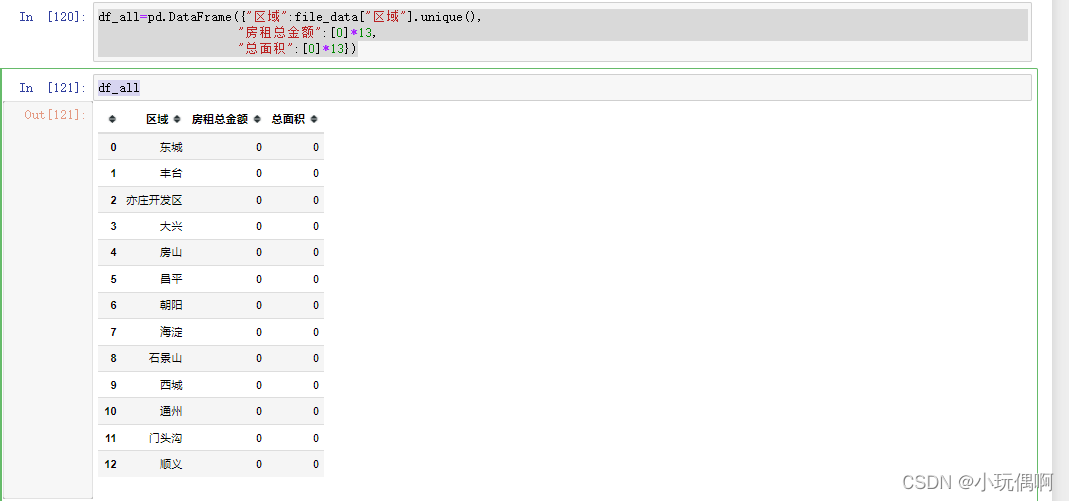1069x501 pixels.
Task: Click the "房租总金额":[0]*13 code line
Action: coord(306,33)
